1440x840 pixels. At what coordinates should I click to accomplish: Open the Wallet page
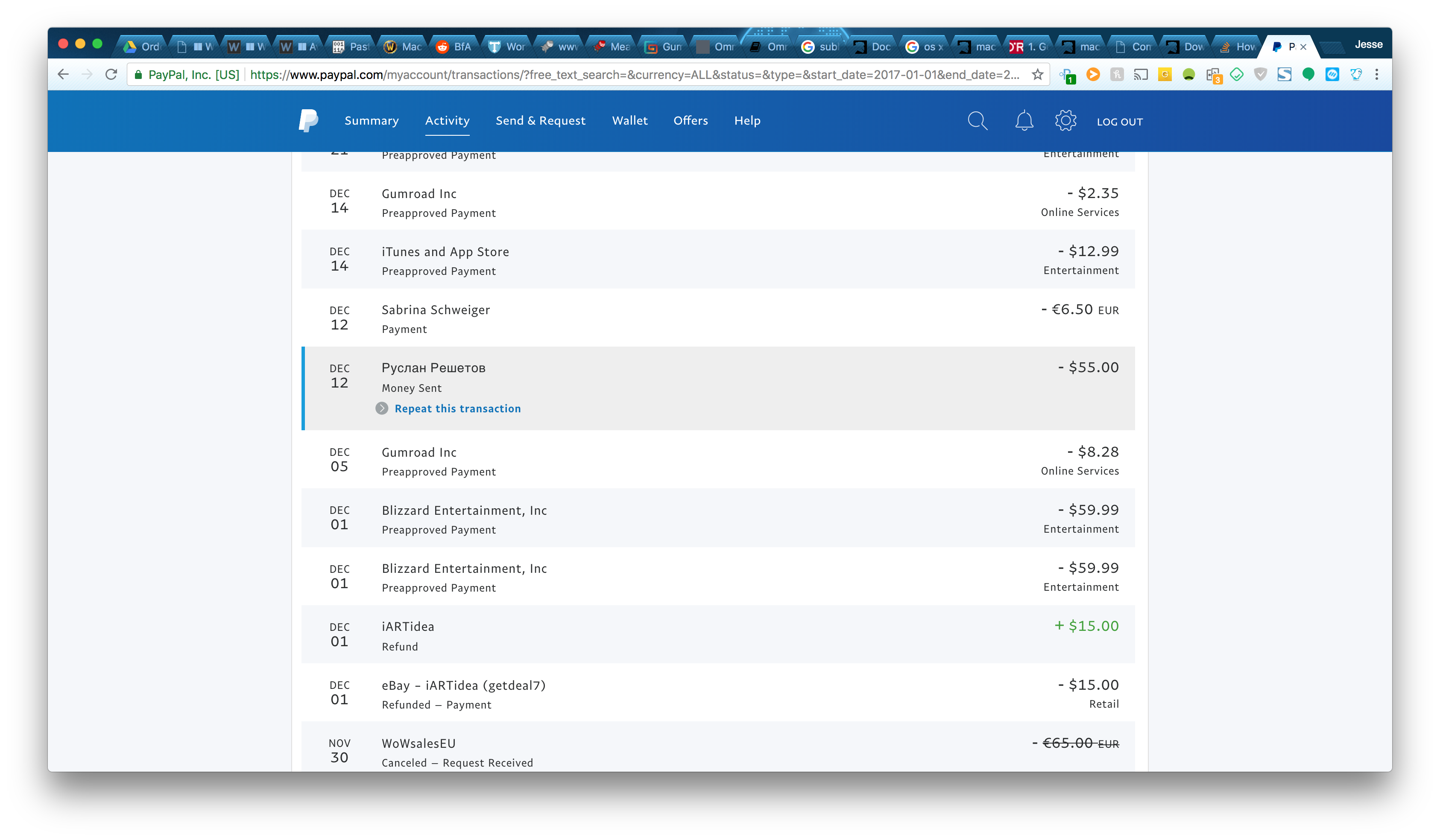(630, 120)
